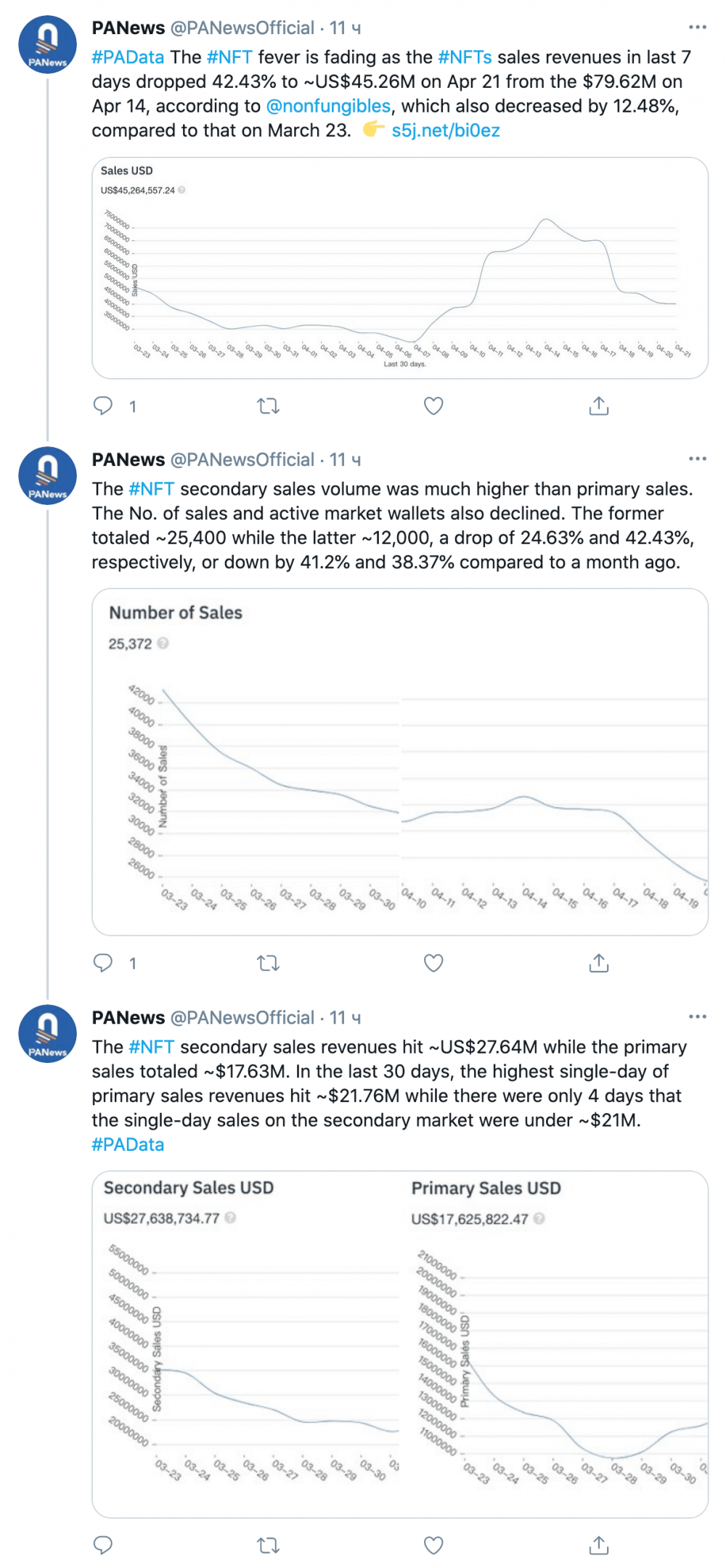Screen dimensions: 726x1568
Task: Like the Number of Sales tweet
Action: click(433, 963)
